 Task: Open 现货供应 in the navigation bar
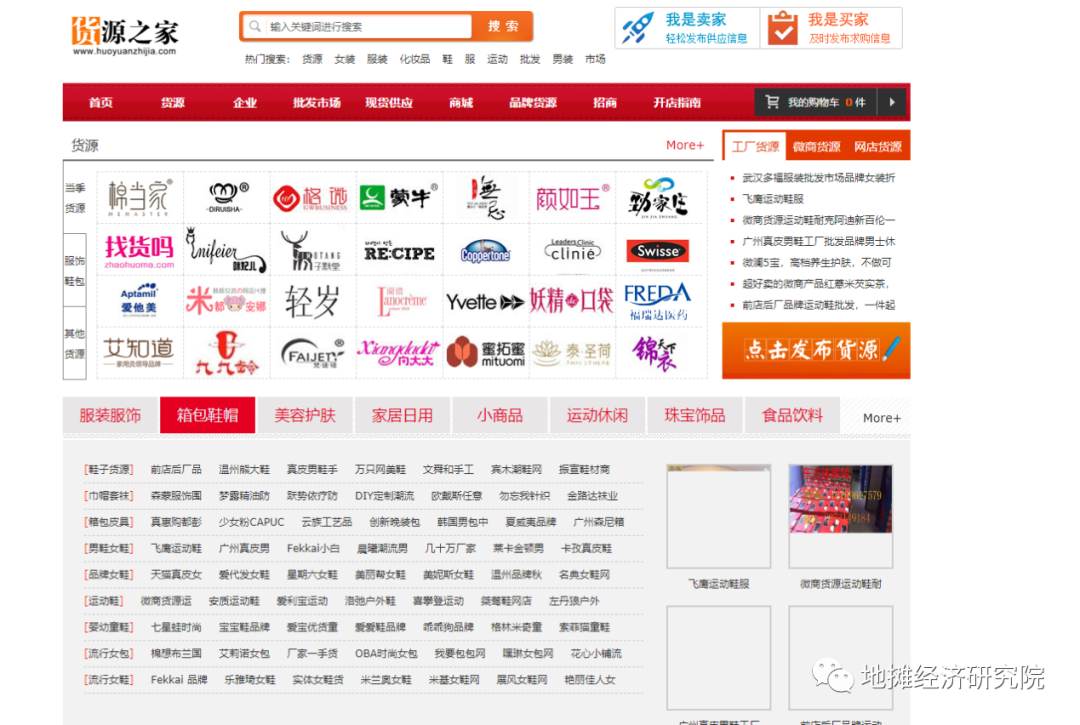click(x=389, y=103)
